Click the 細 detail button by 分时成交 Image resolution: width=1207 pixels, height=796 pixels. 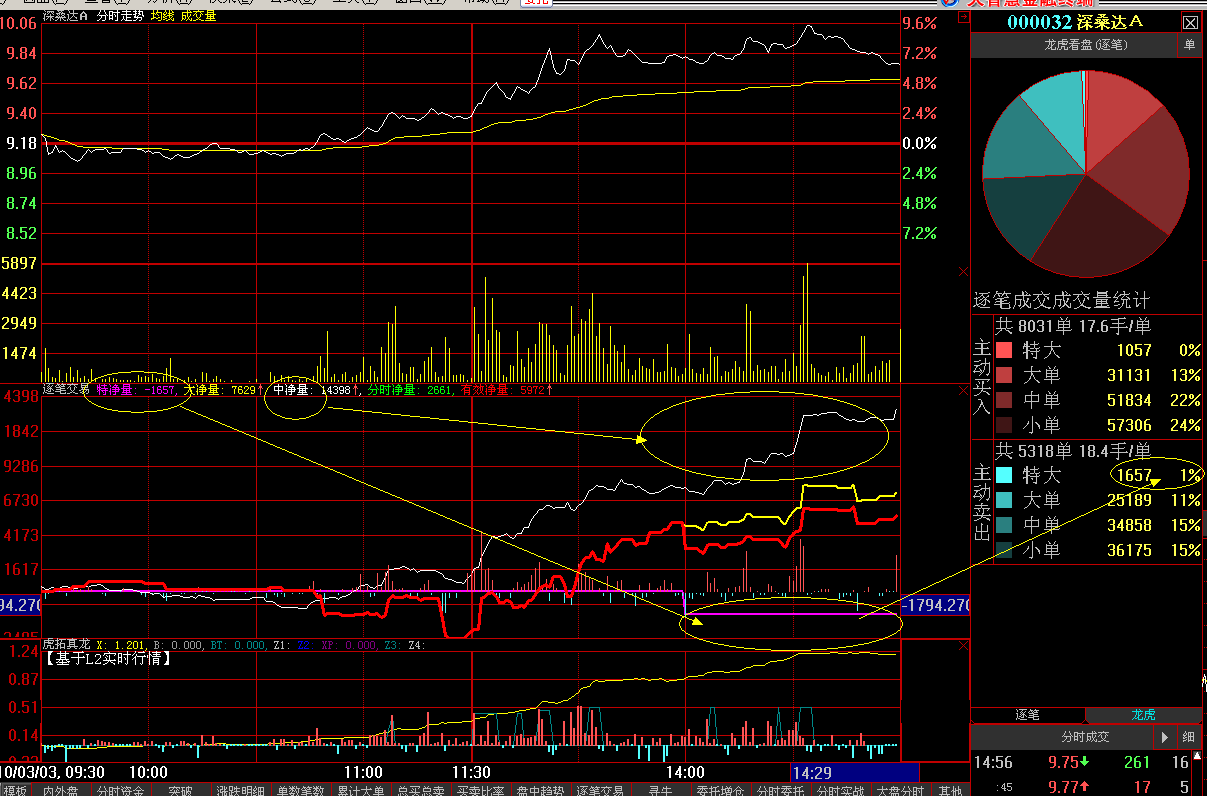coord(1189,737)
